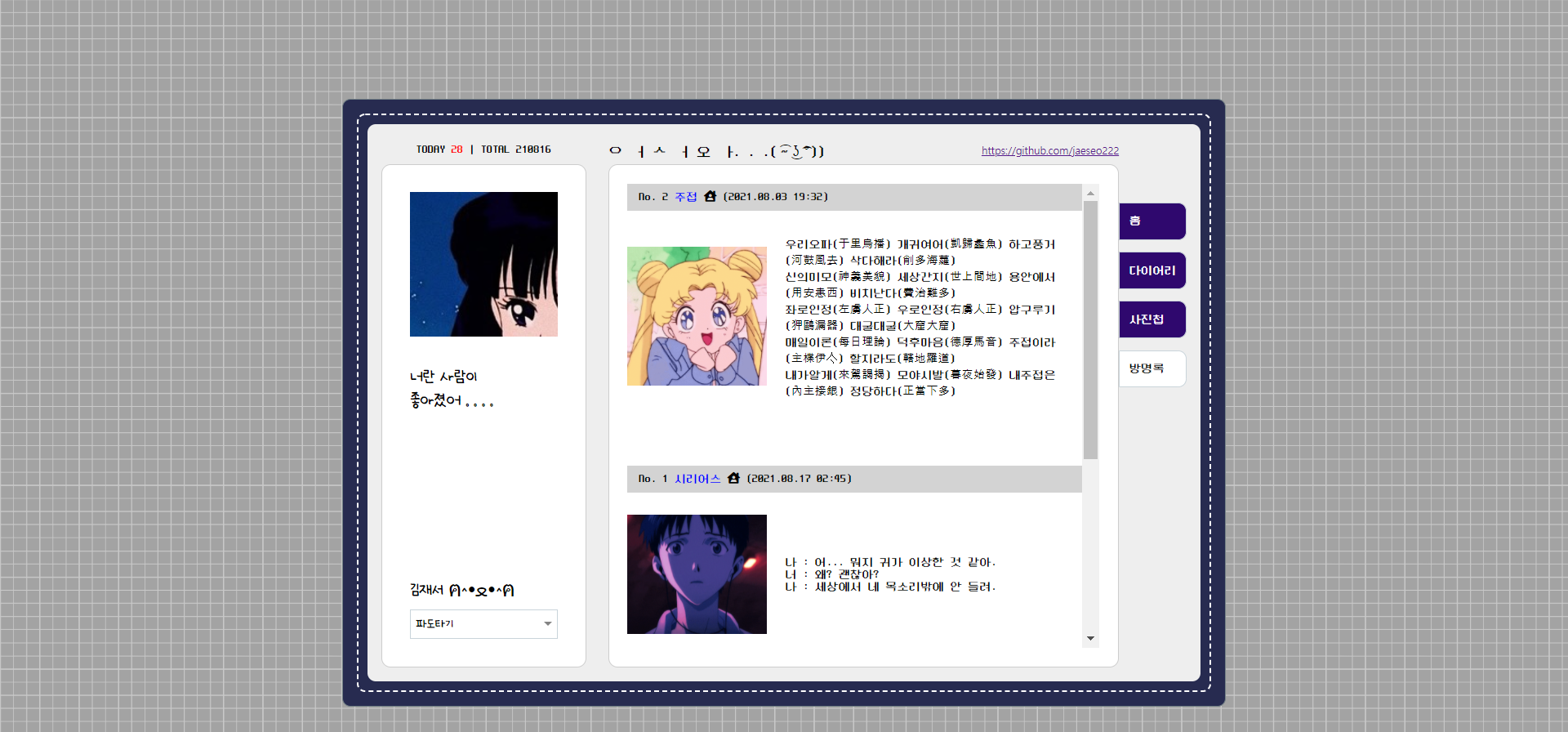This screenshot has width=1568, height=732.
Task: Click the guestbook scrollbar thumb
Action: [1090, 330]
